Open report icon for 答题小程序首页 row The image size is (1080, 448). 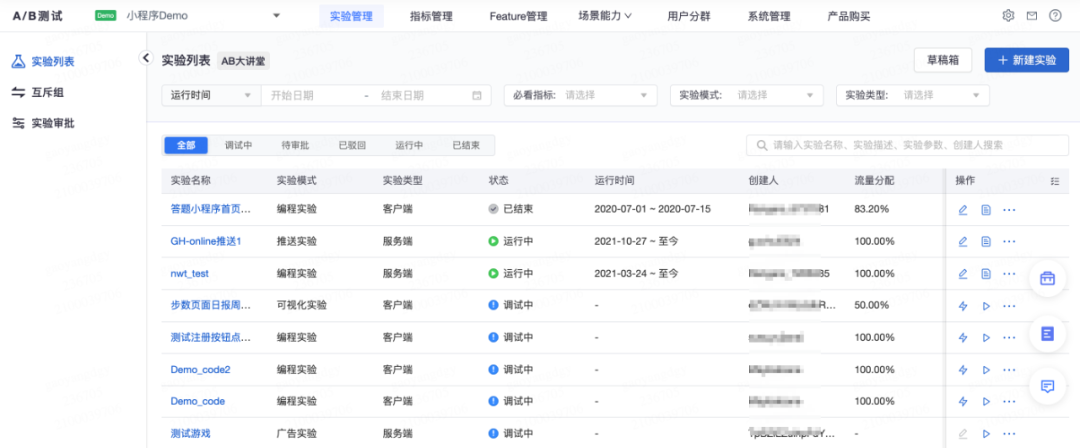coord(986,210)
